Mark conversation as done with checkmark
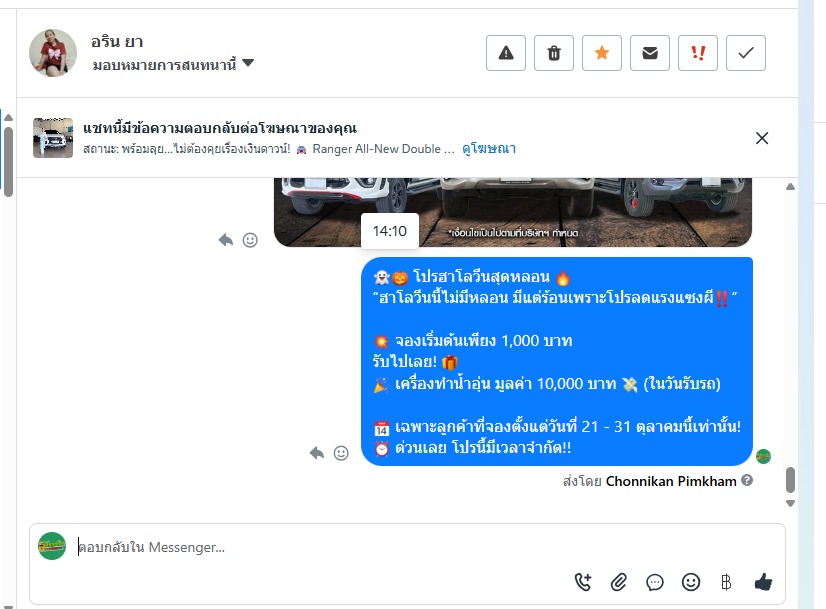Viewport: 826px width, 609px height. [745, 53]
